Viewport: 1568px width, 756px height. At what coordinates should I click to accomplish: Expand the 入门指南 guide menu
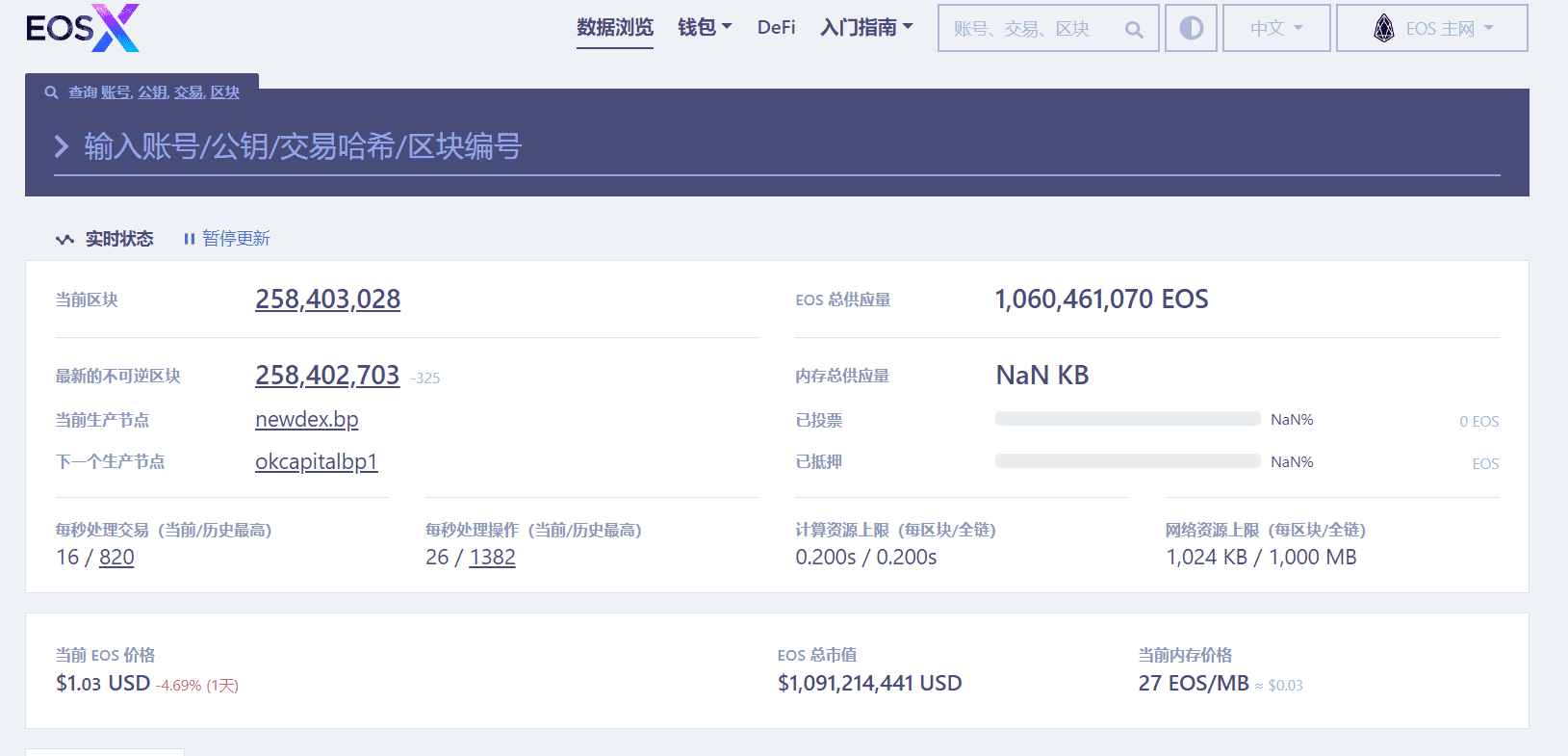pyautogui.click(x=865, y=28)
